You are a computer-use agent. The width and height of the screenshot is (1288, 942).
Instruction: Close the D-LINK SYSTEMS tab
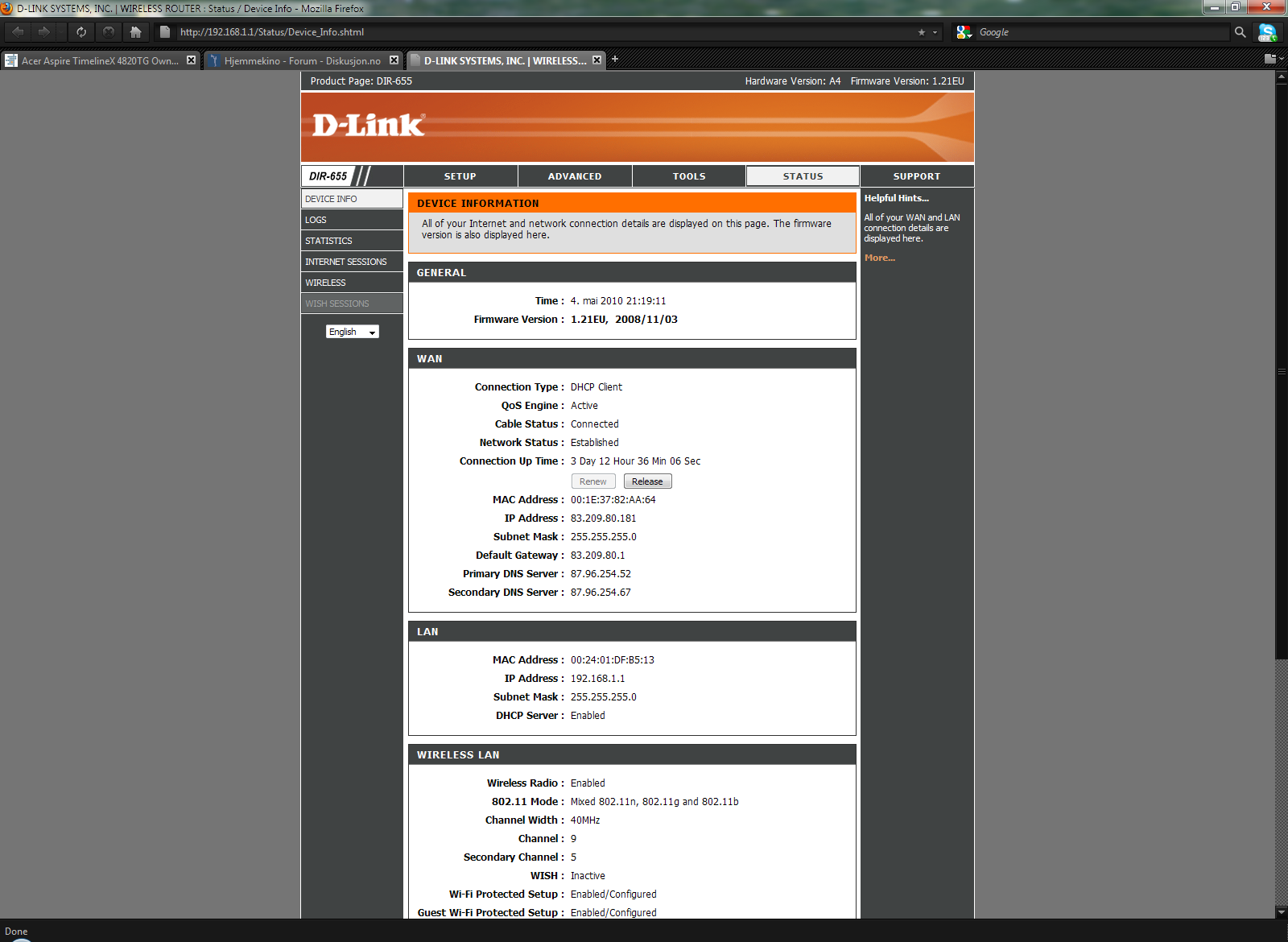(597, 60)
